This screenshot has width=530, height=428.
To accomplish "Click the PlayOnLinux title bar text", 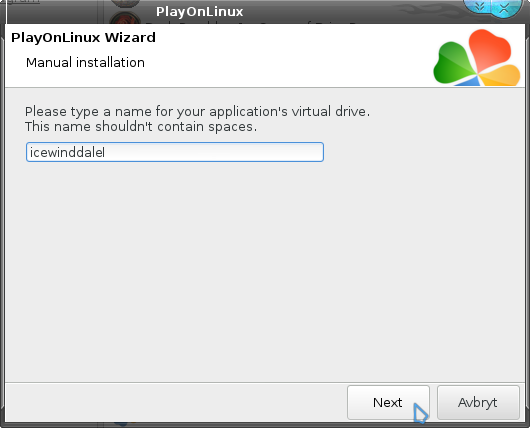I will click(199, 12).
